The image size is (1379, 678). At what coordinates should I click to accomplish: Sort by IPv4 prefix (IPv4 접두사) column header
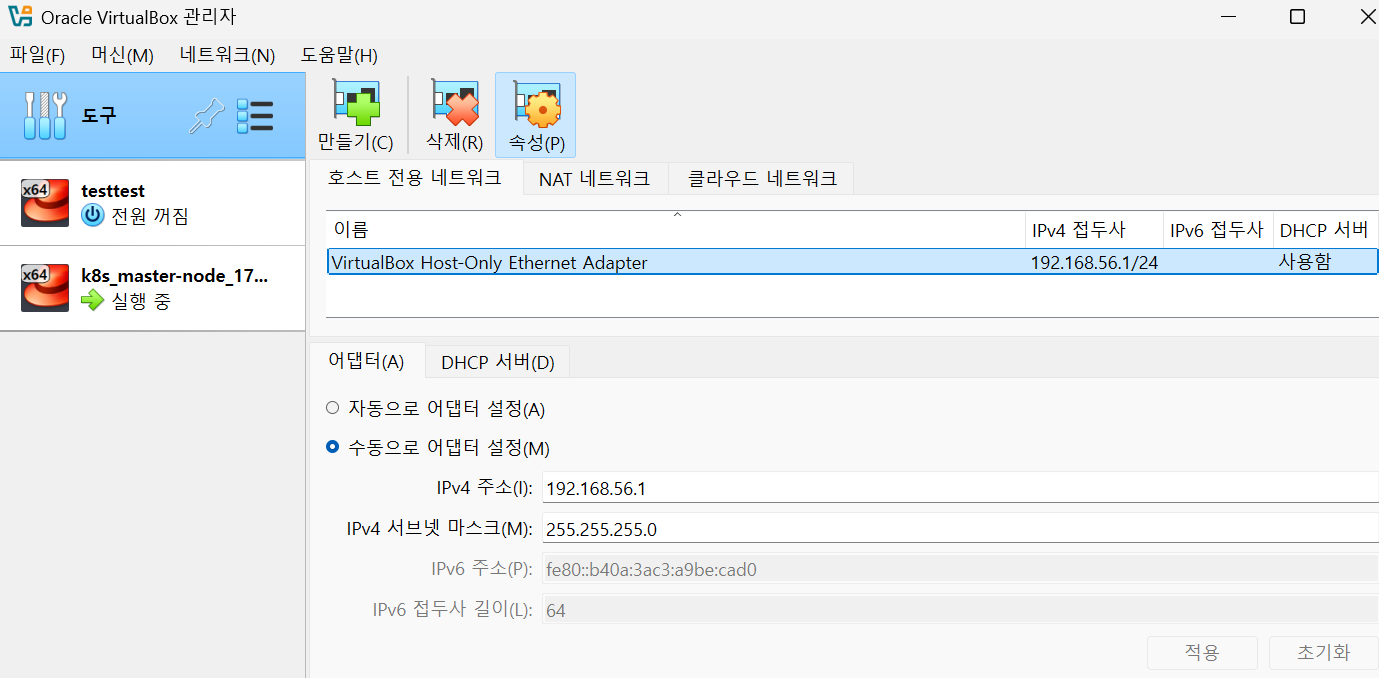click(x=1095, y=230)
